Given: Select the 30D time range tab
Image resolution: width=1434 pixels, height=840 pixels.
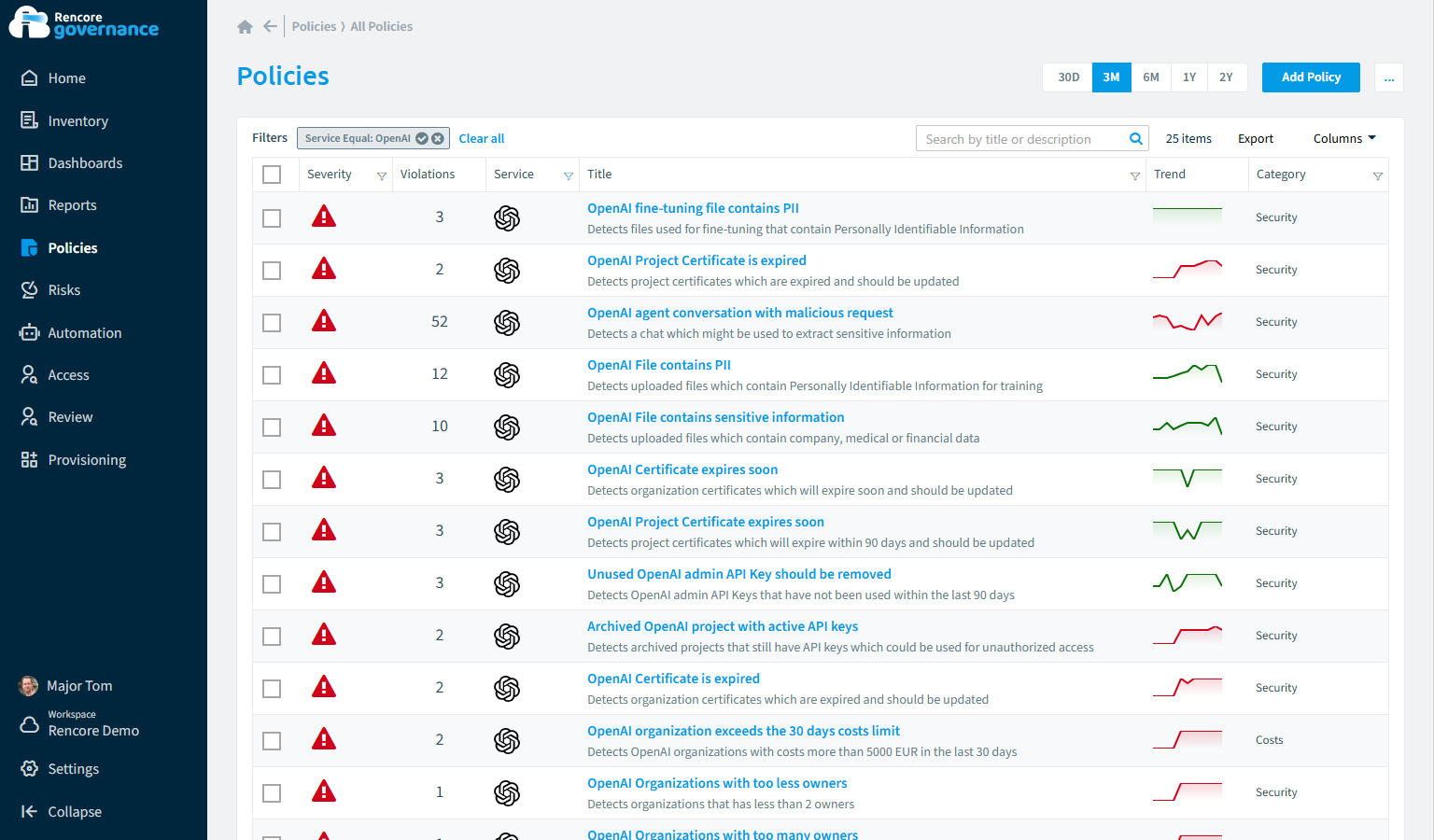Looking at the screenshot, I should 1068,77.
